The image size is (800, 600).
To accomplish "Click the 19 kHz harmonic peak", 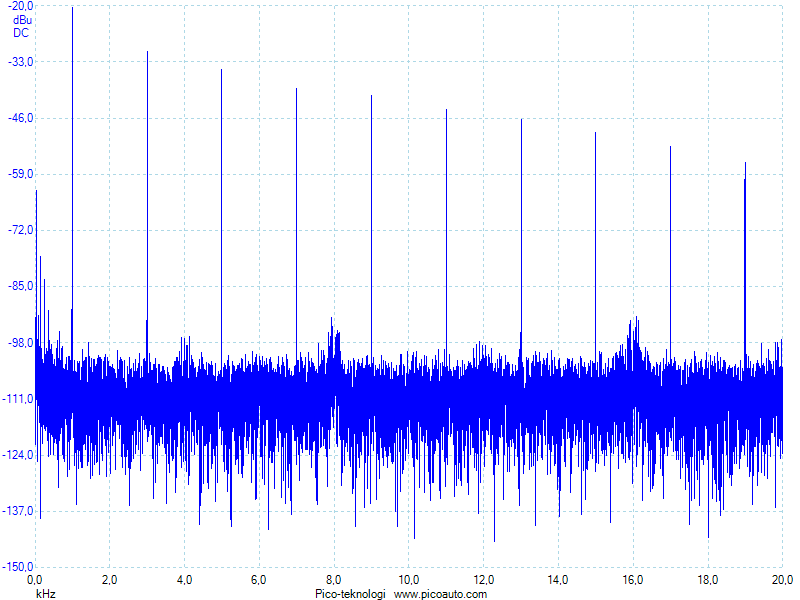I will (x=745, y=260).
